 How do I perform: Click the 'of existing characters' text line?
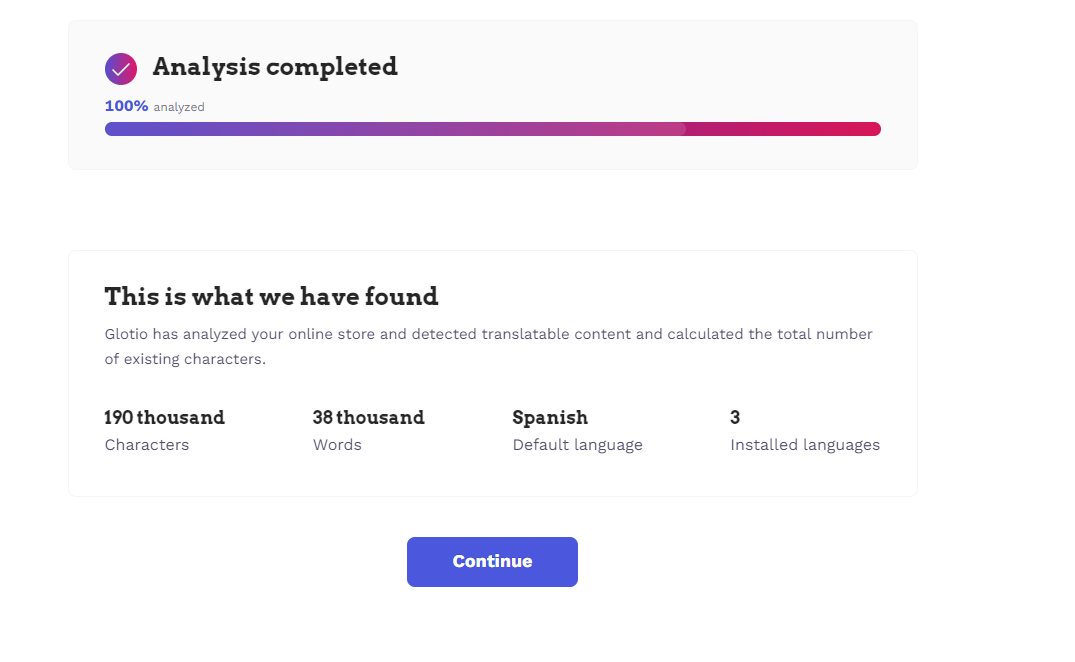coord(185,359)
